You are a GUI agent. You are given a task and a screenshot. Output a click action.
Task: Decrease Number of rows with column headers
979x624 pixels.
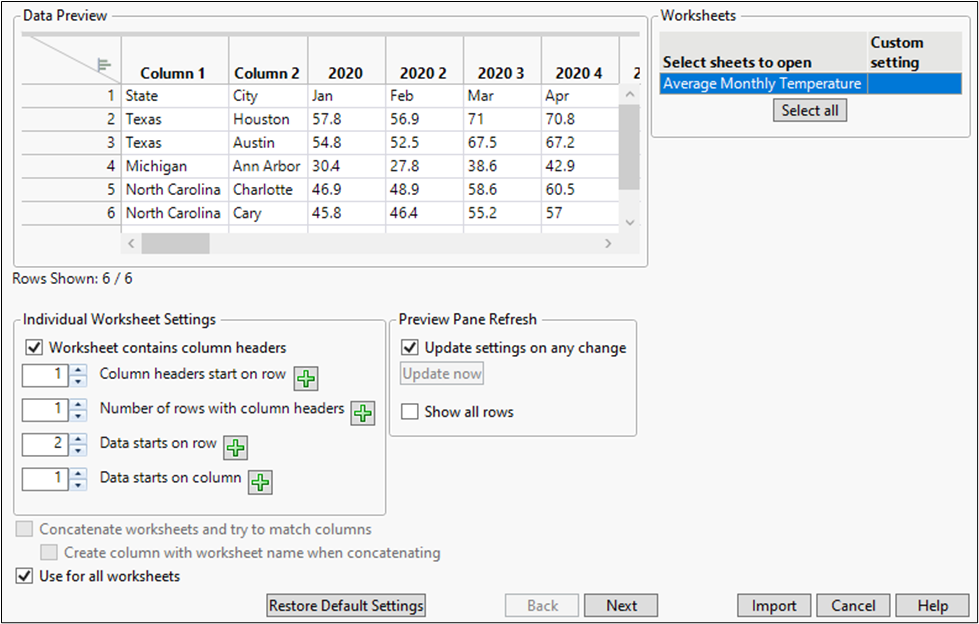(x=78, y=415)
